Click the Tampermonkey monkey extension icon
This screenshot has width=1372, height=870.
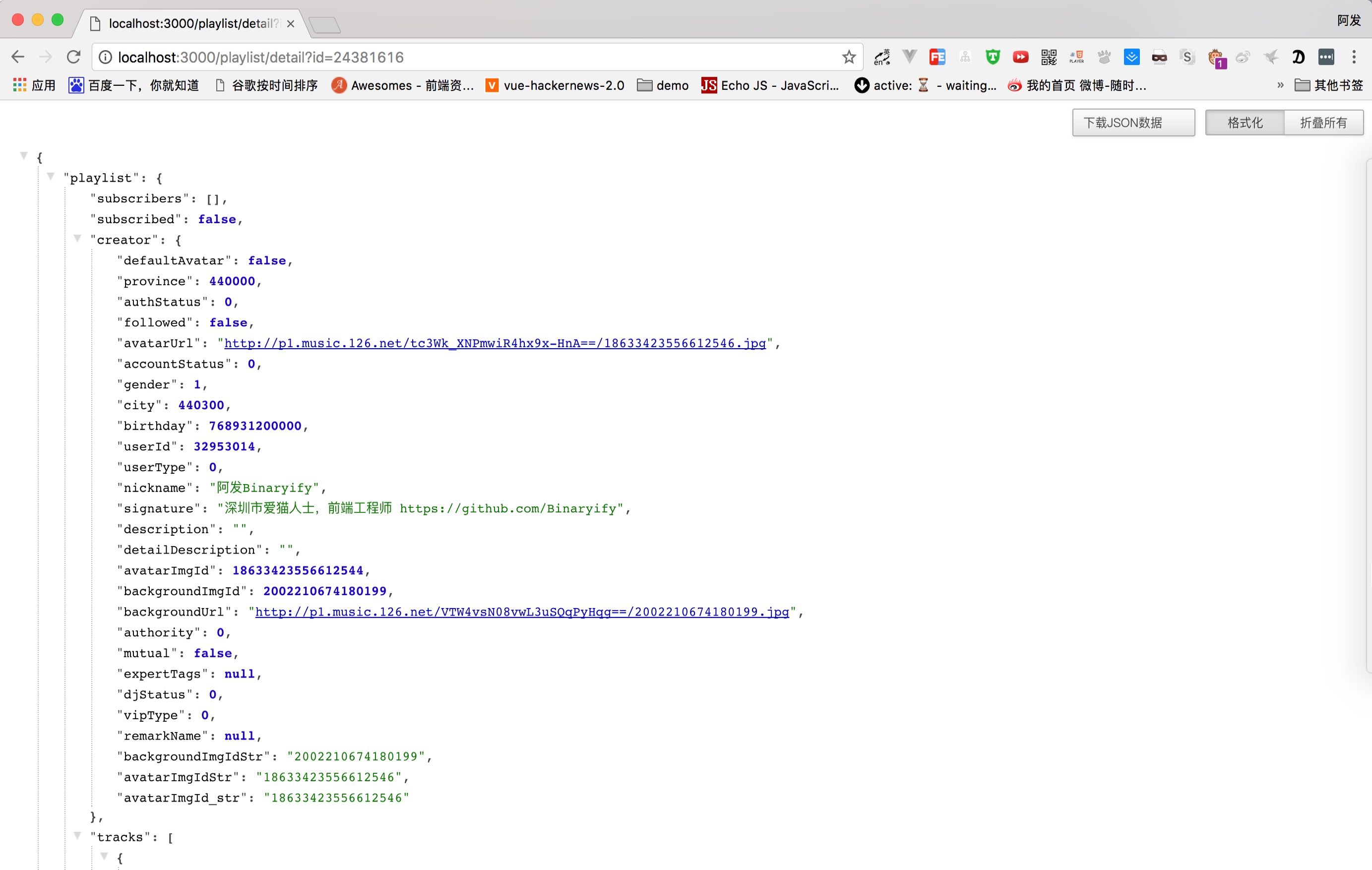(1216, 58)
